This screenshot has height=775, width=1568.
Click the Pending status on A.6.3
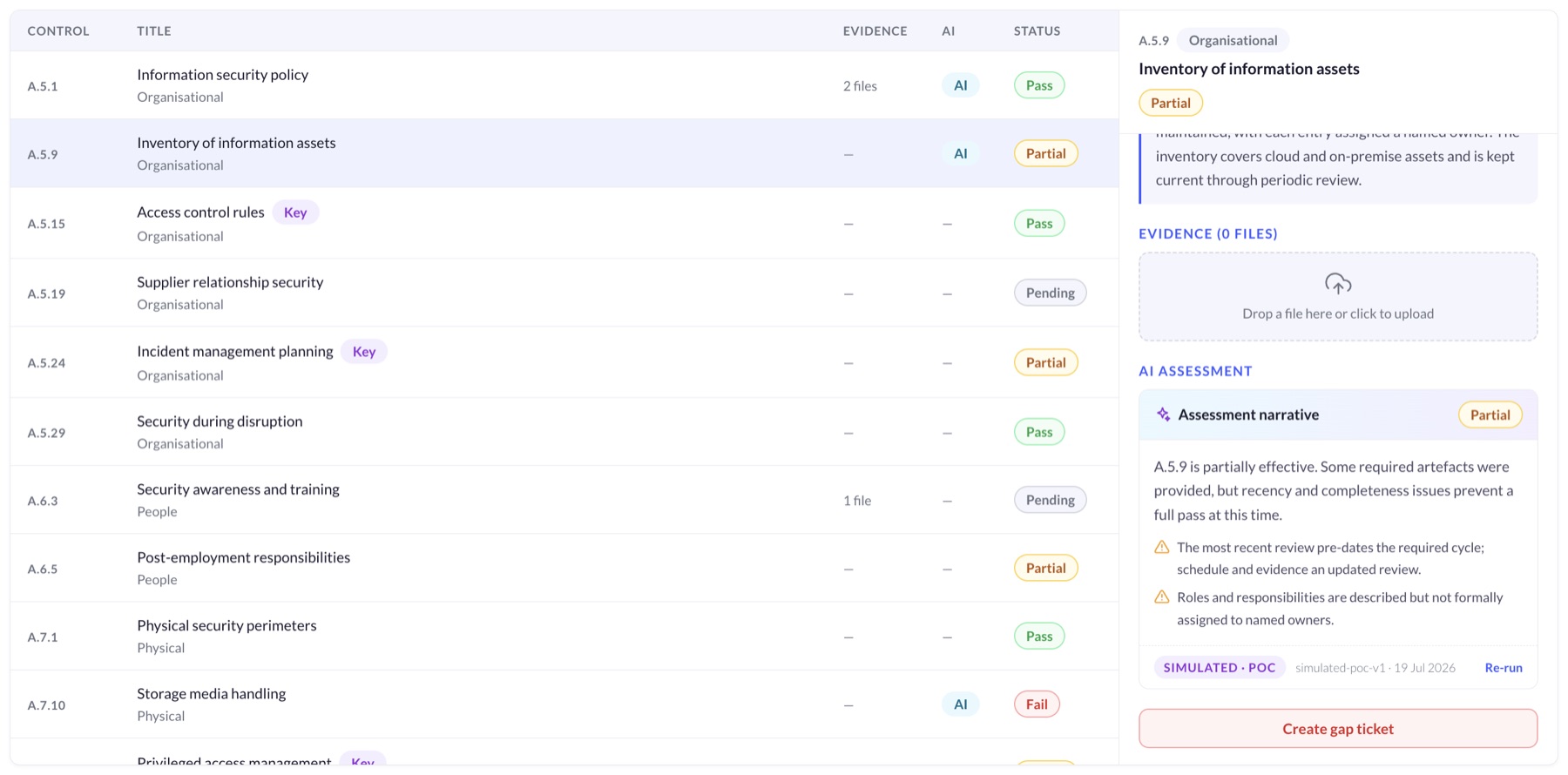(x=1050, y=500)
